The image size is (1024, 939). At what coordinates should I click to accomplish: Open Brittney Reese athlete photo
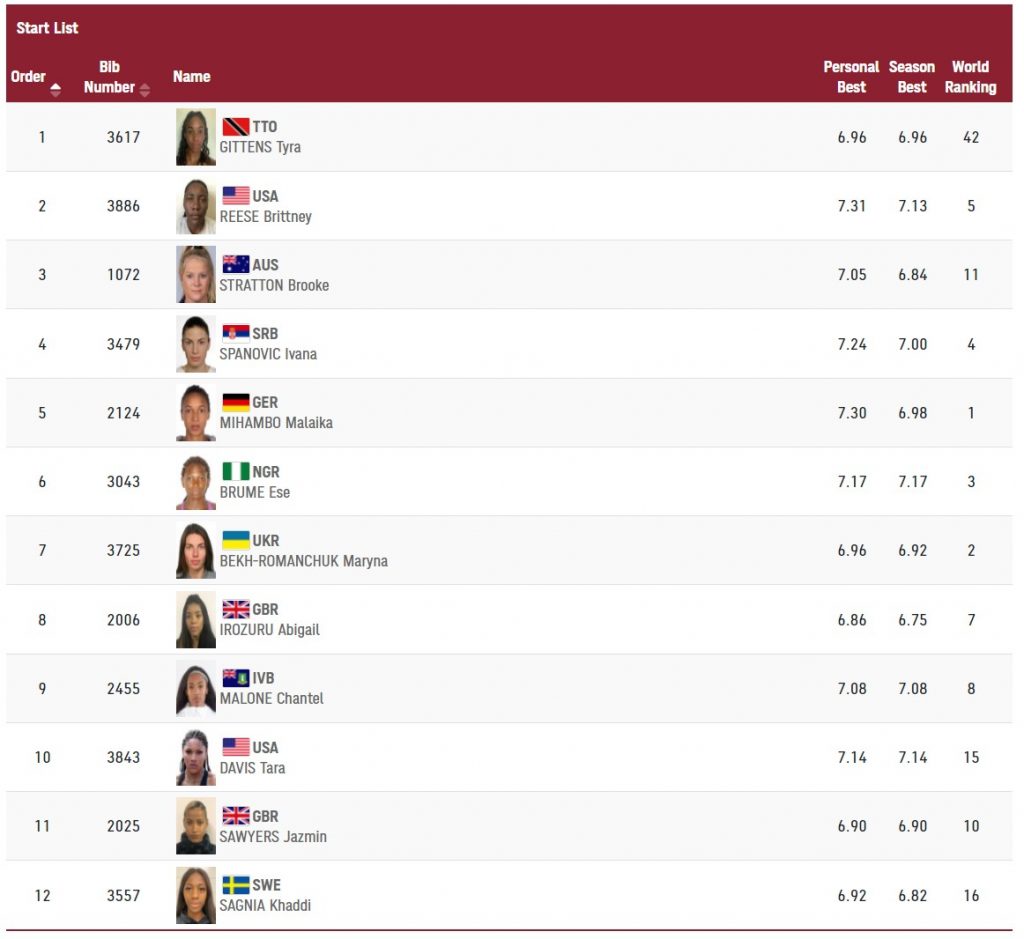(x=195, y=206)
